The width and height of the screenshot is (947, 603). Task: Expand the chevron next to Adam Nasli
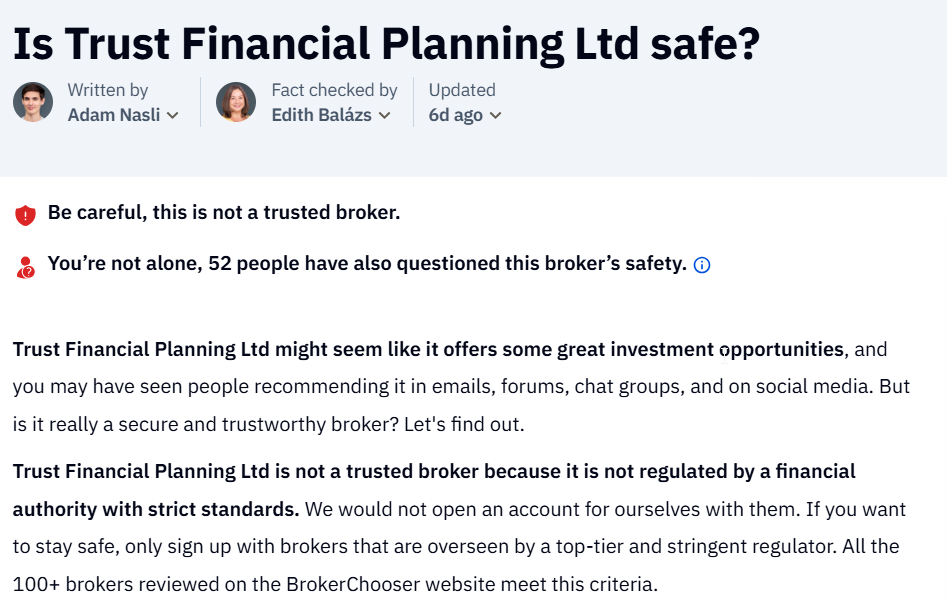(x=173, y=115)
